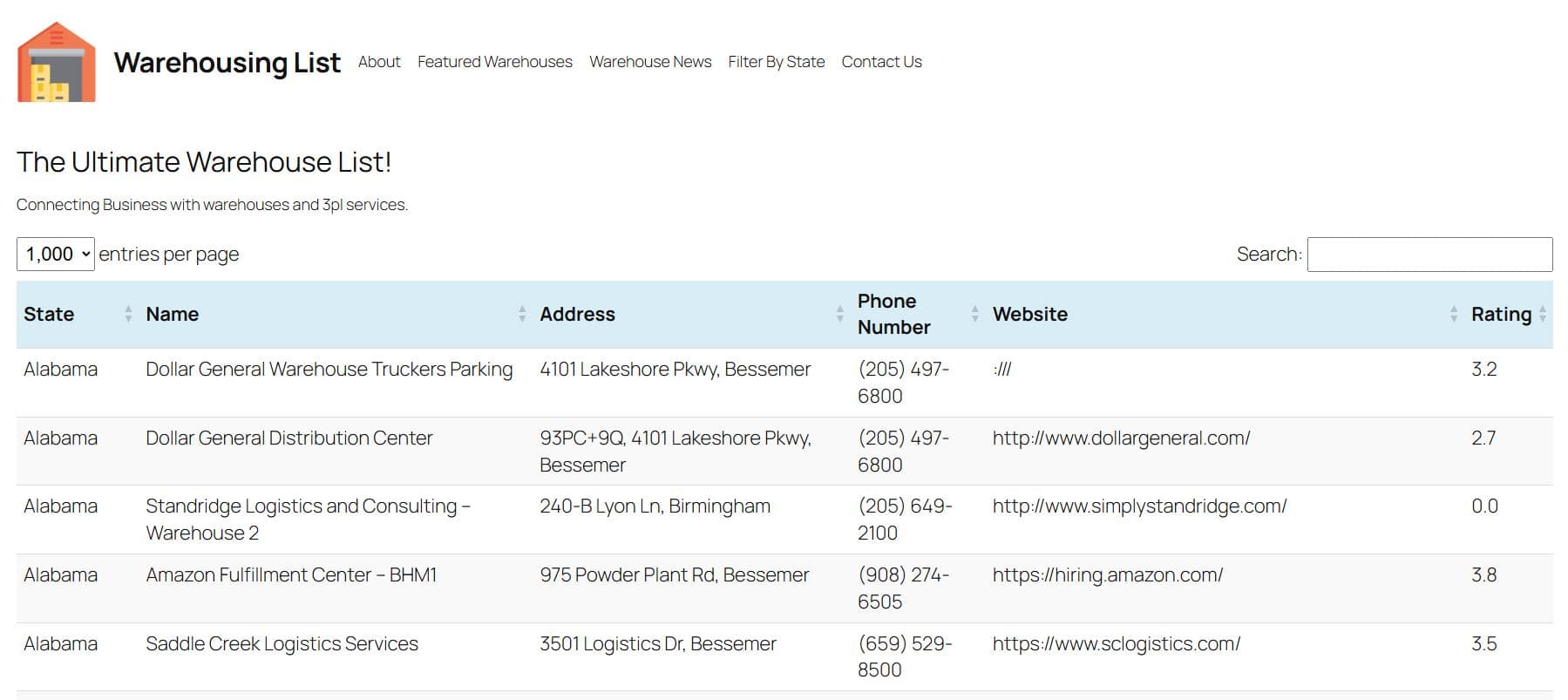This screenshot has height=700, width=1568.
Task: Open sclogistics.com website link
Action: tap(1116, 644)
